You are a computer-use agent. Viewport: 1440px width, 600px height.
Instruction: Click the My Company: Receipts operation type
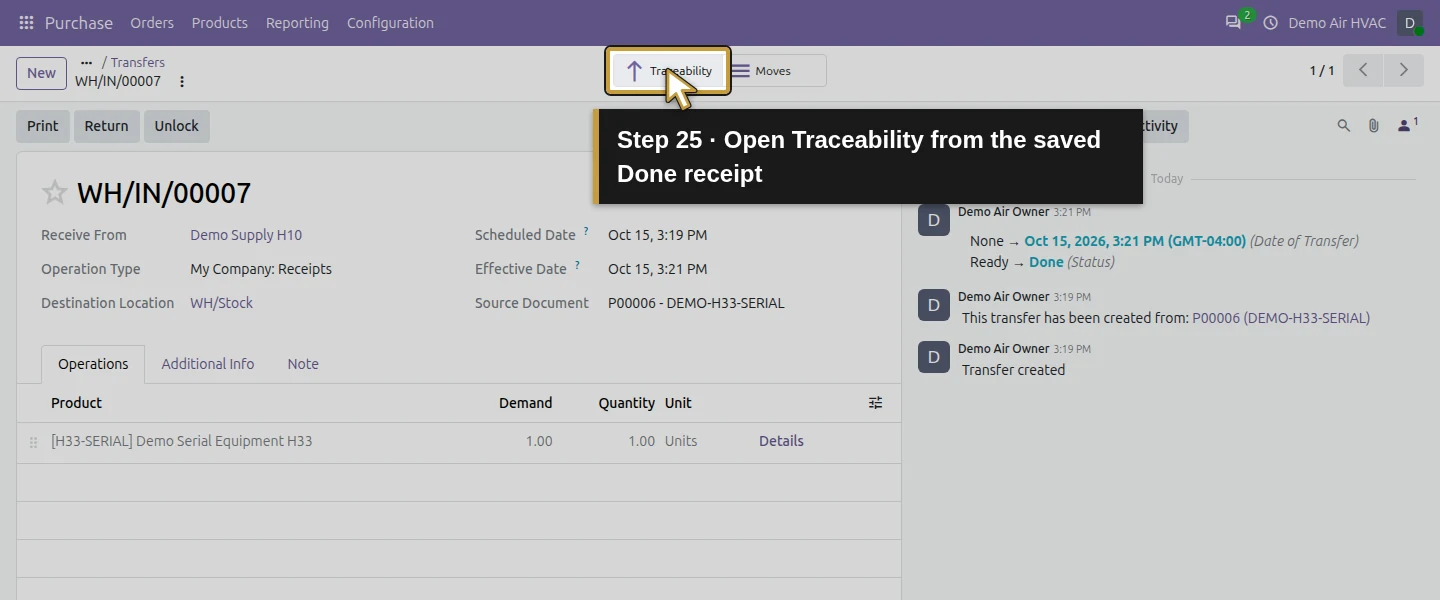pyautogui.click(x=261, y=269)
